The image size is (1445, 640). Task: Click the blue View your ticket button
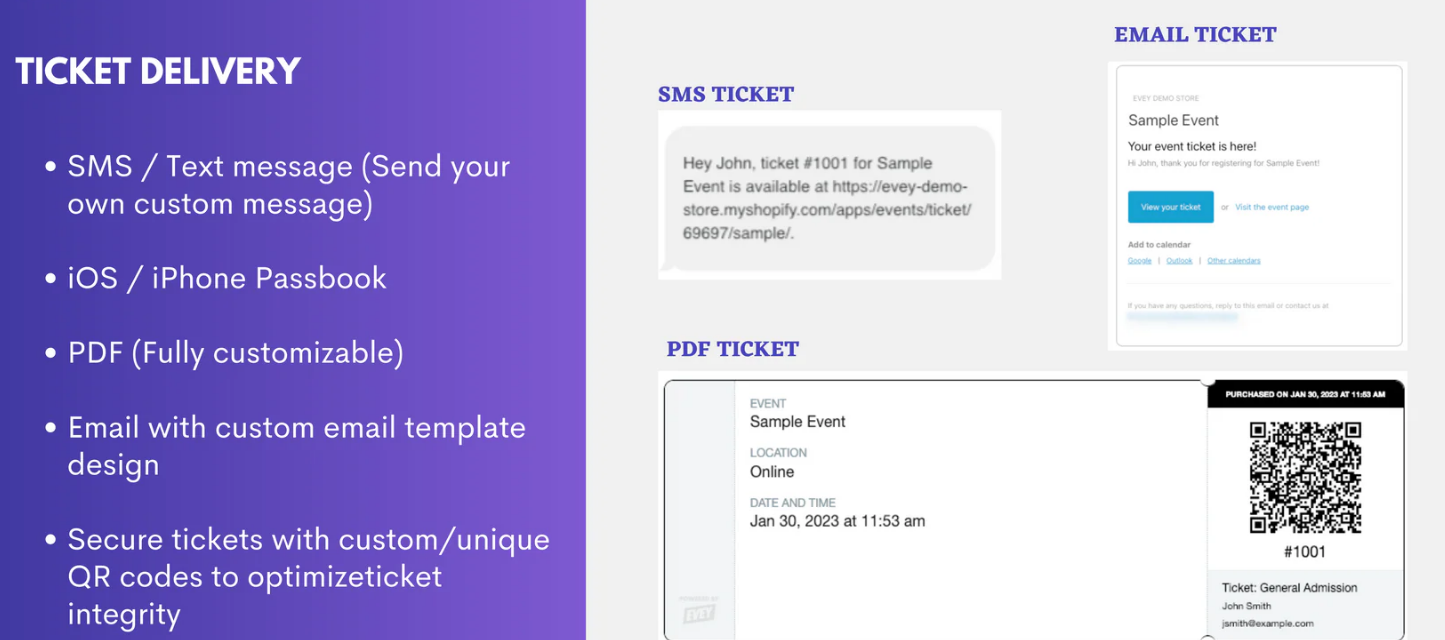[x=1170, y=207]
